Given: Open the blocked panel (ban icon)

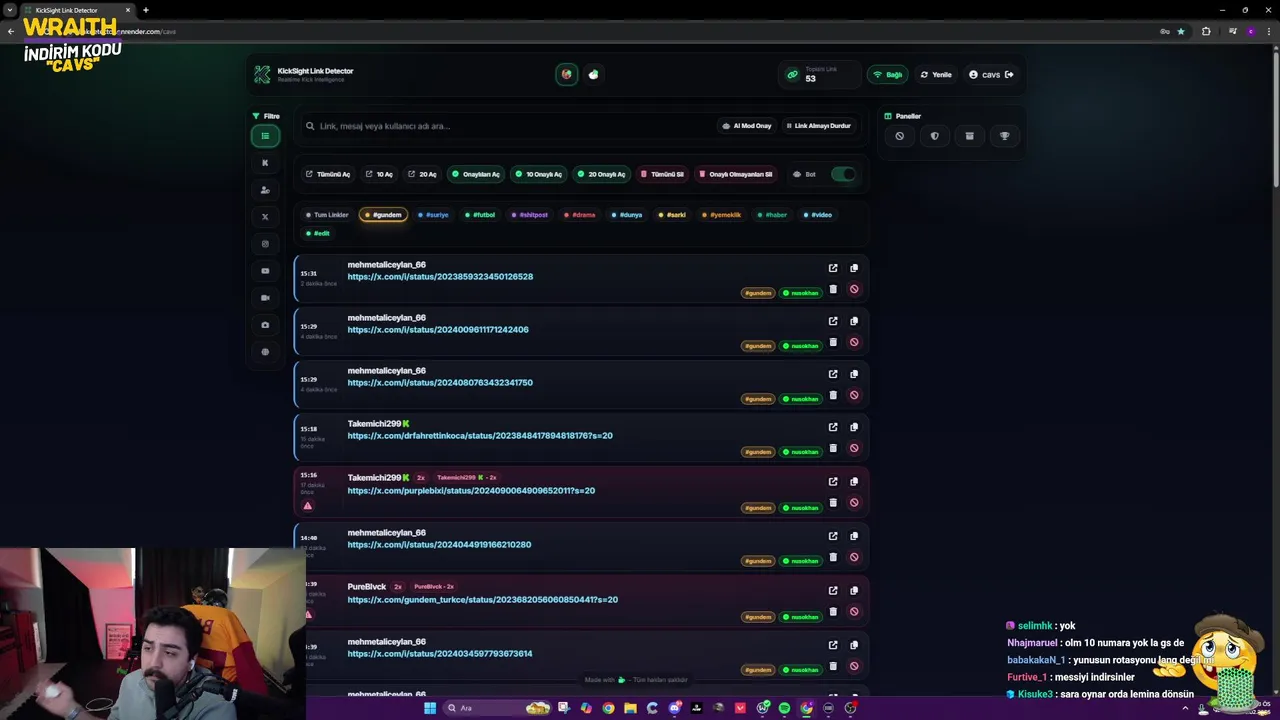Looking at the screenshot, I should pyautogui.click(x=900, y=136).
